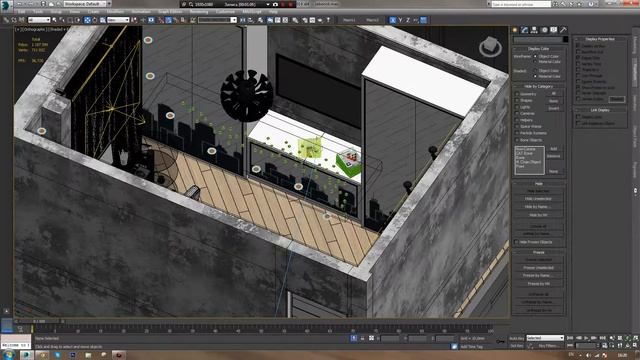Open the Rendering menu

[199, 12]
